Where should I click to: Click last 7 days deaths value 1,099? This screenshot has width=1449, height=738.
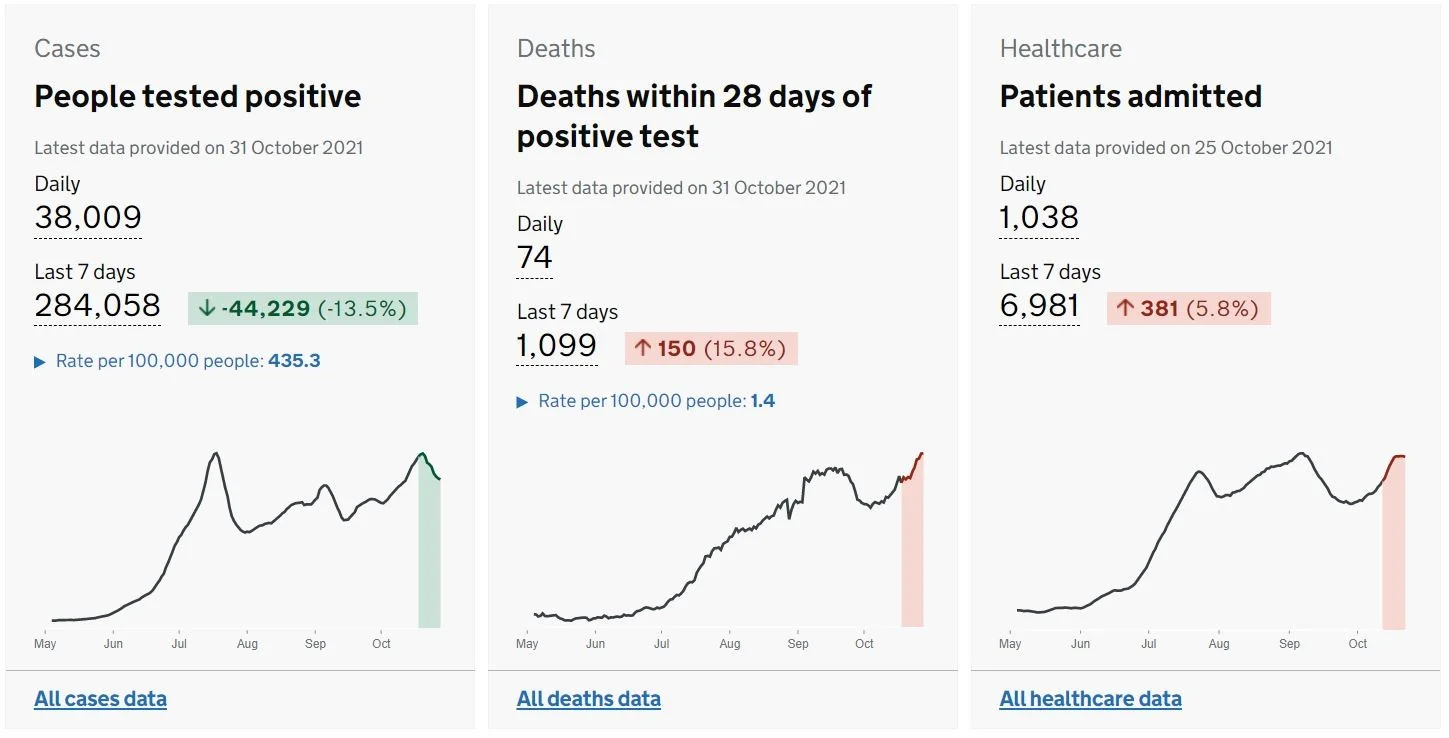[x=557, y=345]
